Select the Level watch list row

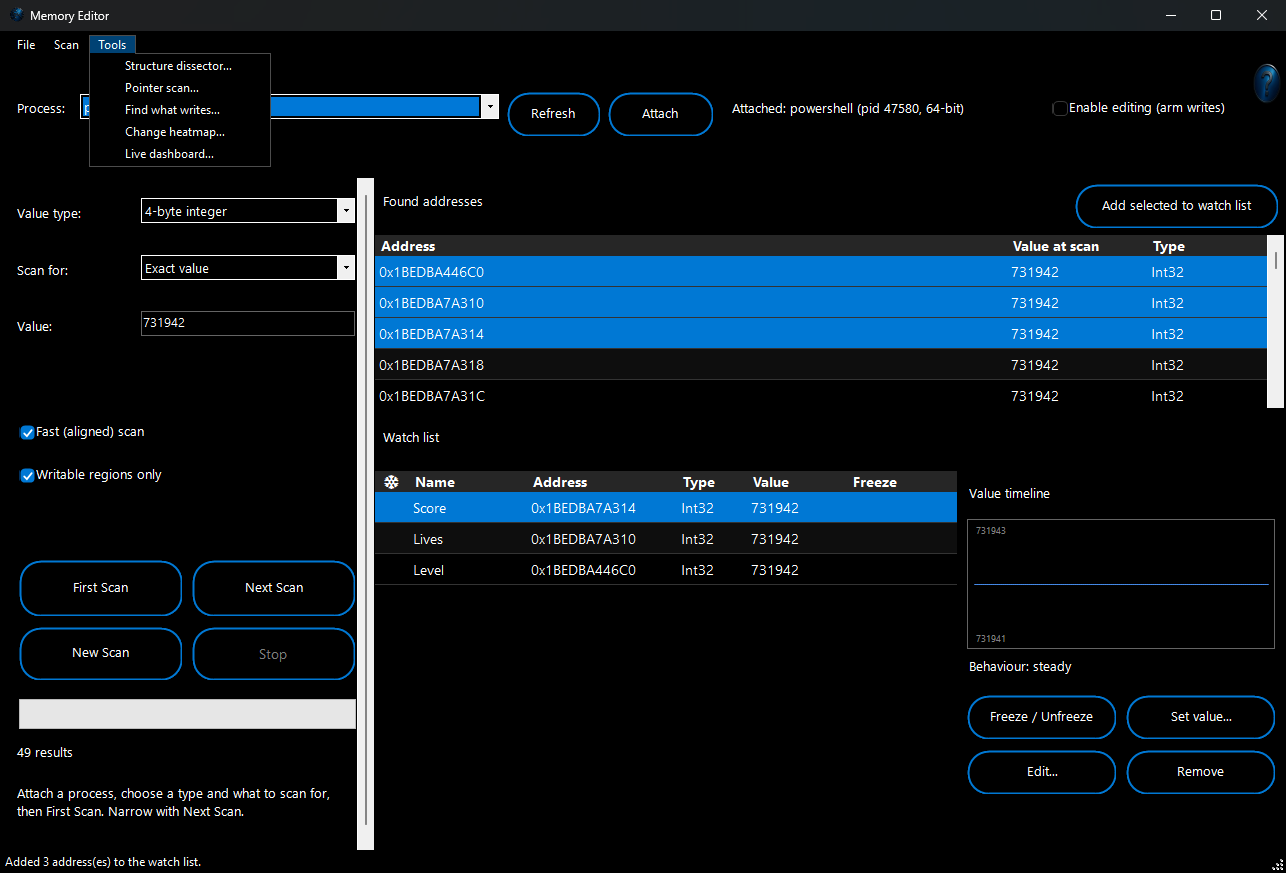[666, 570]
